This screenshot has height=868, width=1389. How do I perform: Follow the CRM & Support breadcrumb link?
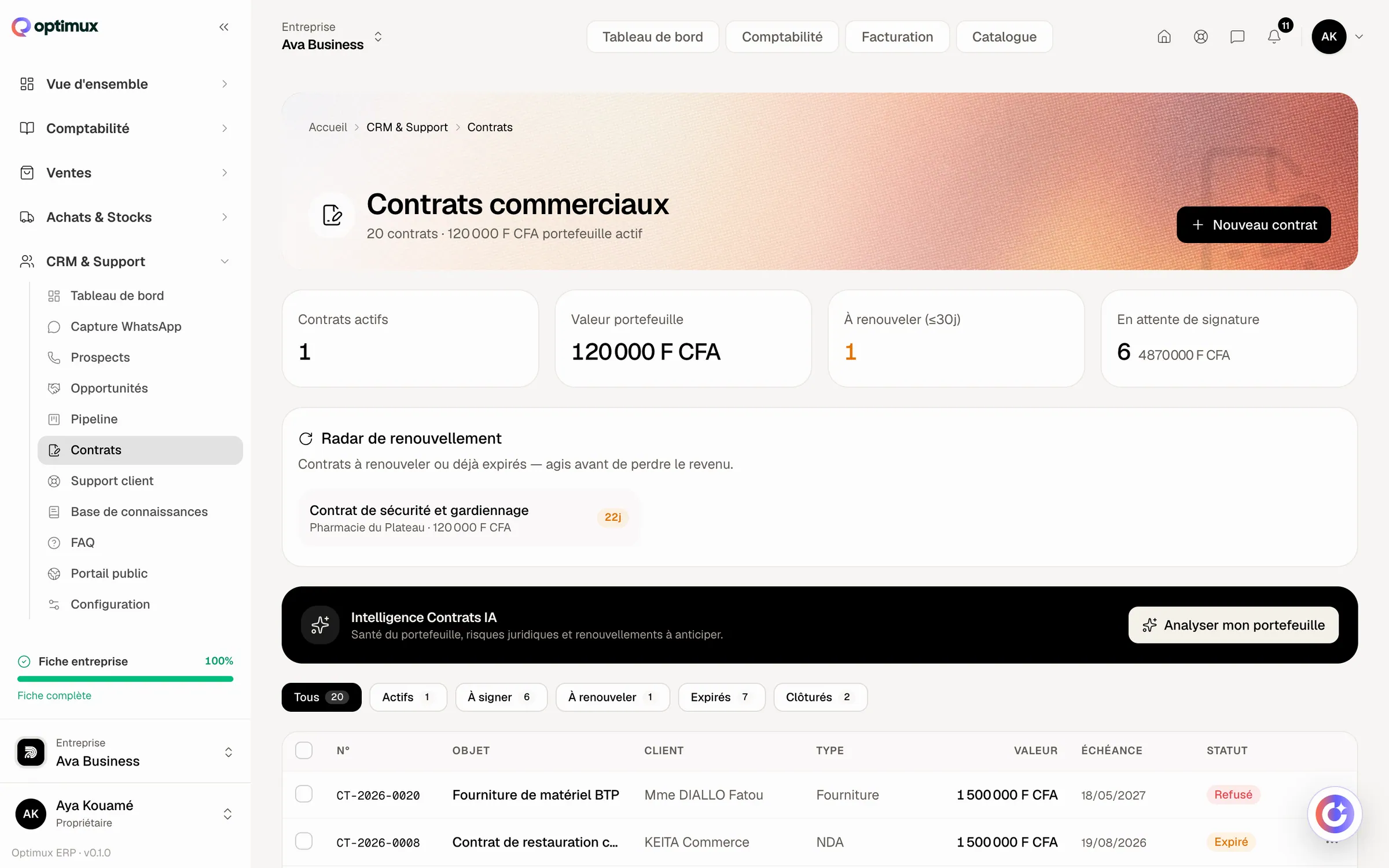[x=407, y=127]
